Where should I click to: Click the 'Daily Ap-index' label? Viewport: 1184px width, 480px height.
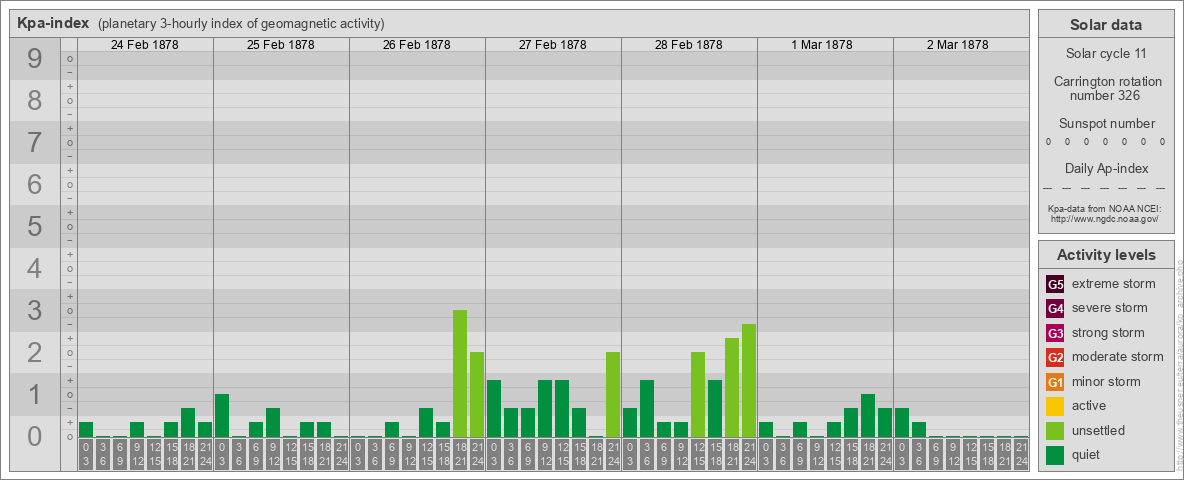click(1106, 168)
